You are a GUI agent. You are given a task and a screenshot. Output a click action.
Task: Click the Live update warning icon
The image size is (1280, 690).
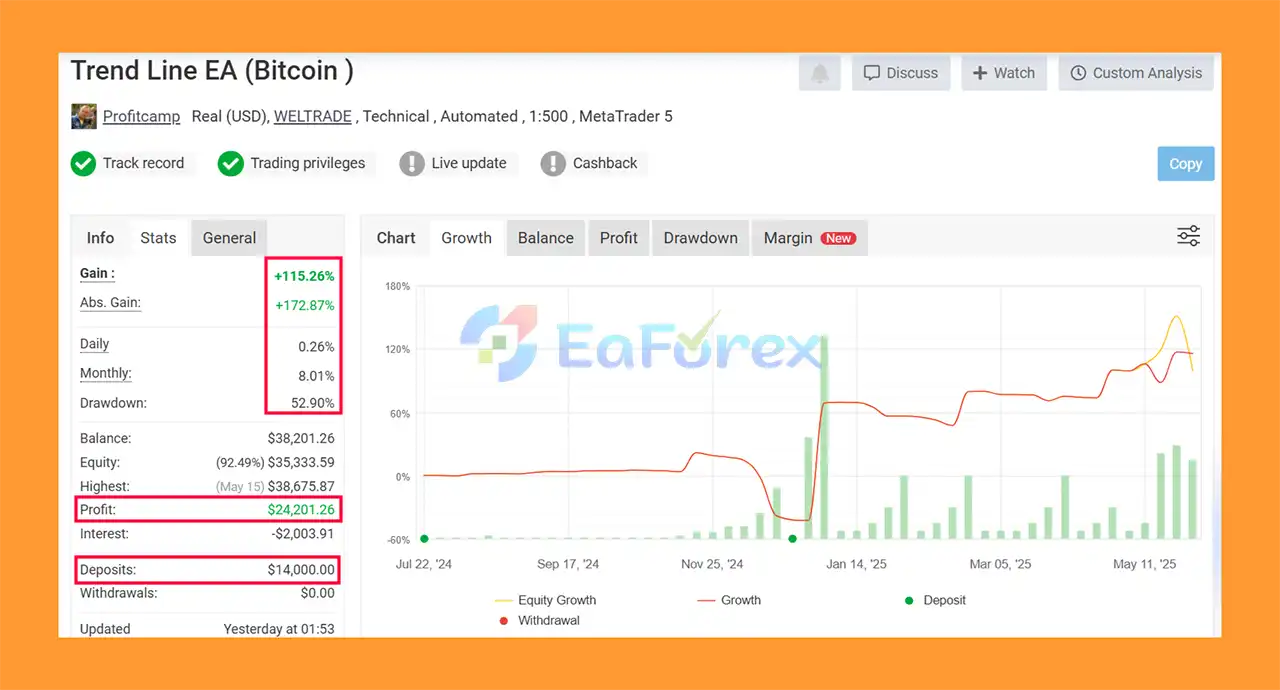pos(412,163)
